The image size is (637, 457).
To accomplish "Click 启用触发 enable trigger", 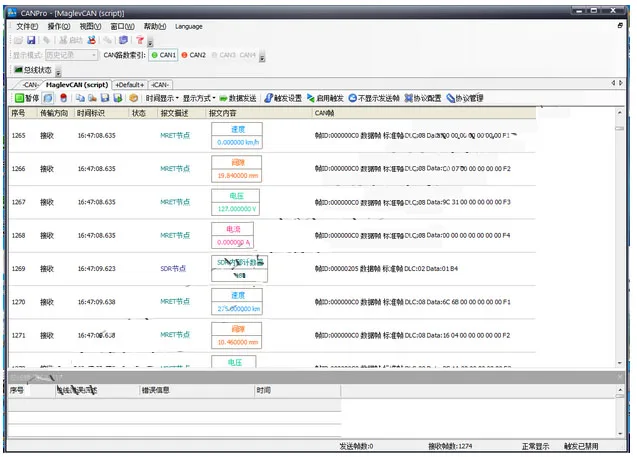I will point(325,98).
